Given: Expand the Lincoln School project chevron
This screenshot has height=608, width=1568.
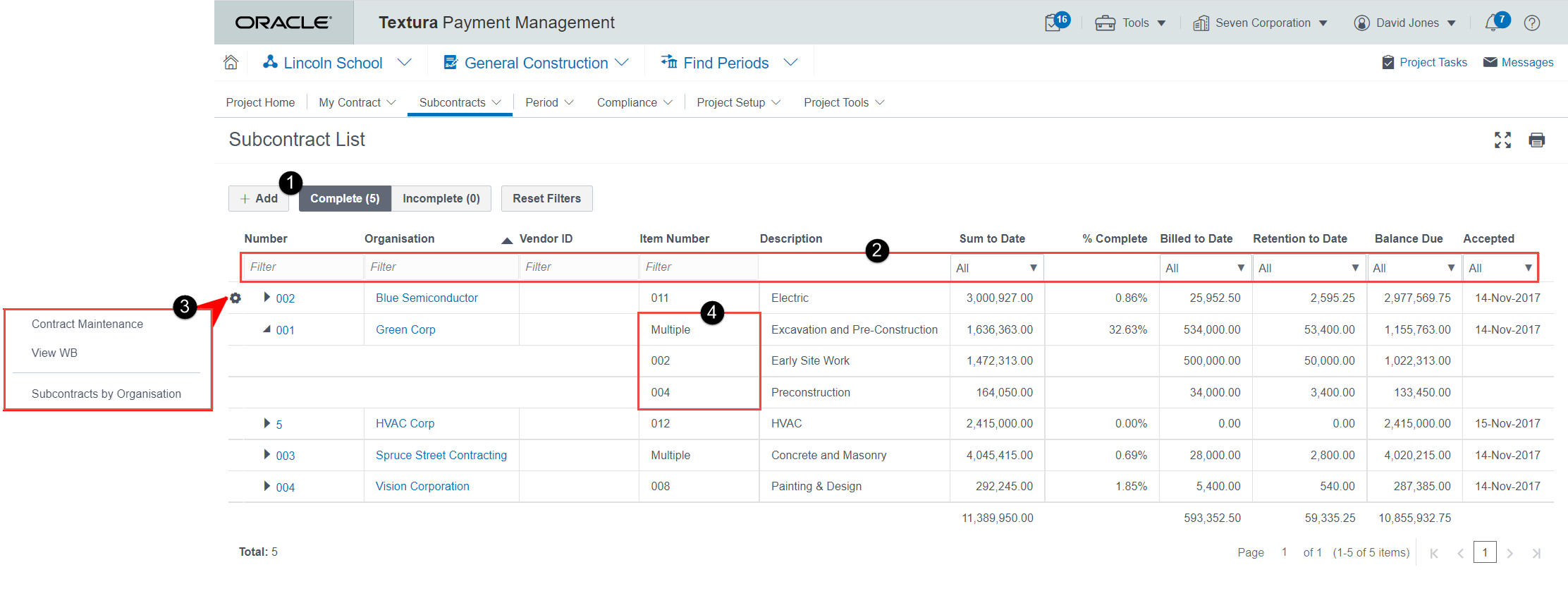Looking at the screenshot, I should tap(404, 62).
